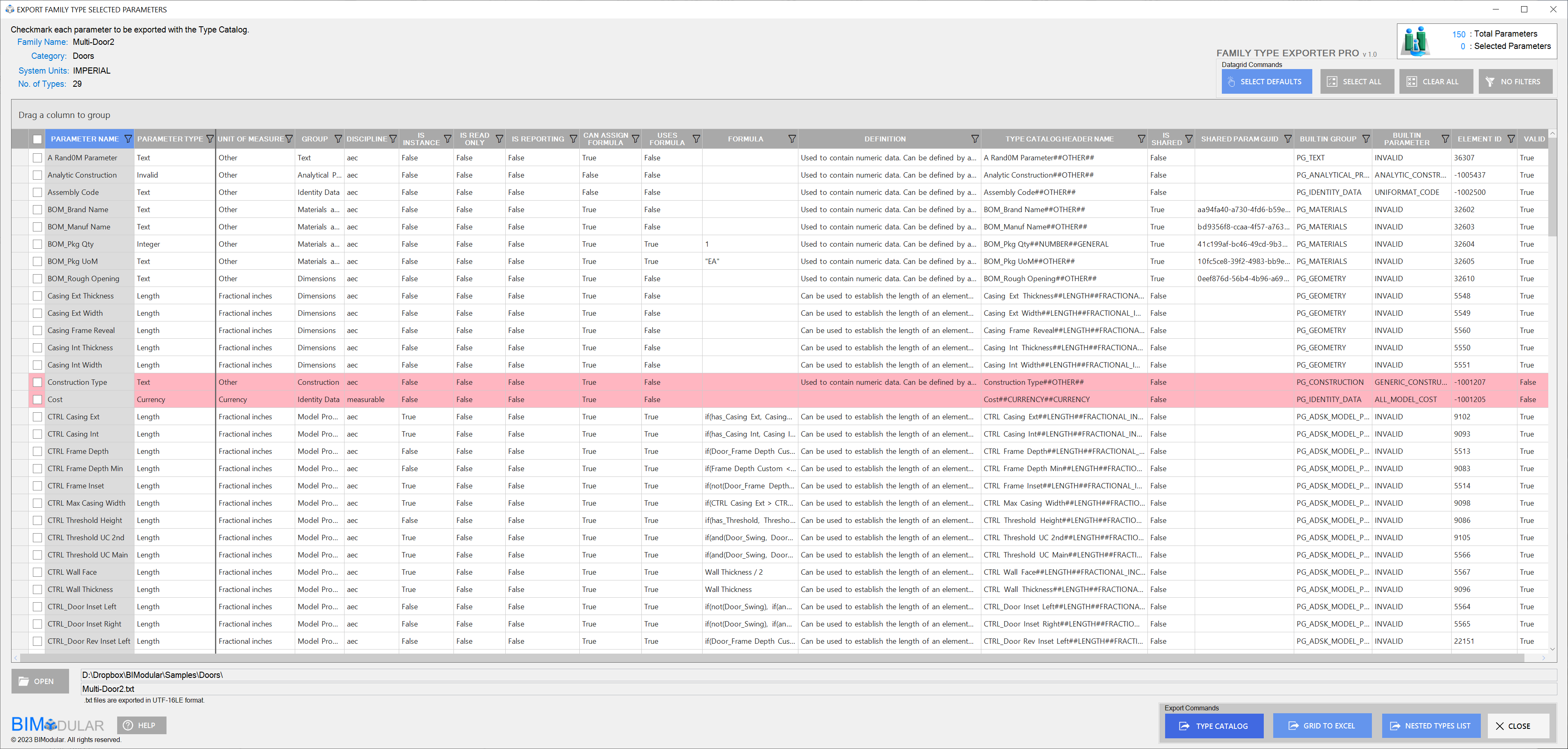Enable the CTRL Wall Face checkbox
This screenshot has height=749, width=1568.
point(37,572)
